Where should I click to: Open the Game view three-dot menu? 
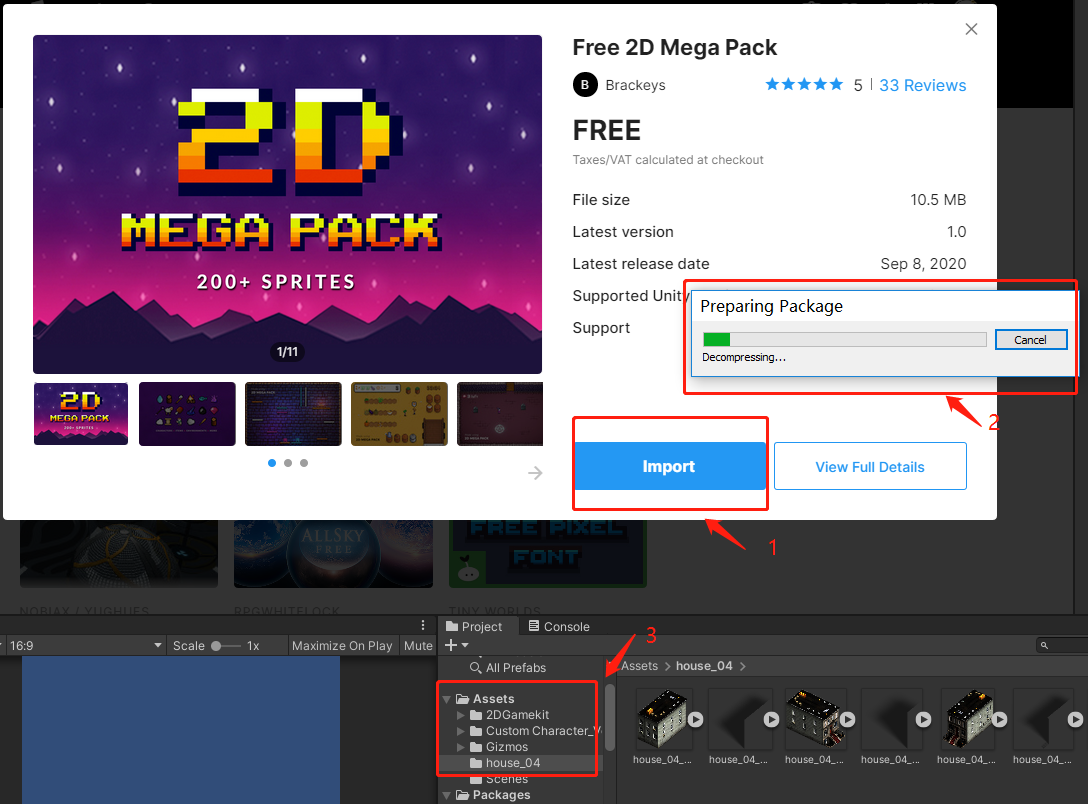coord(423,625)
